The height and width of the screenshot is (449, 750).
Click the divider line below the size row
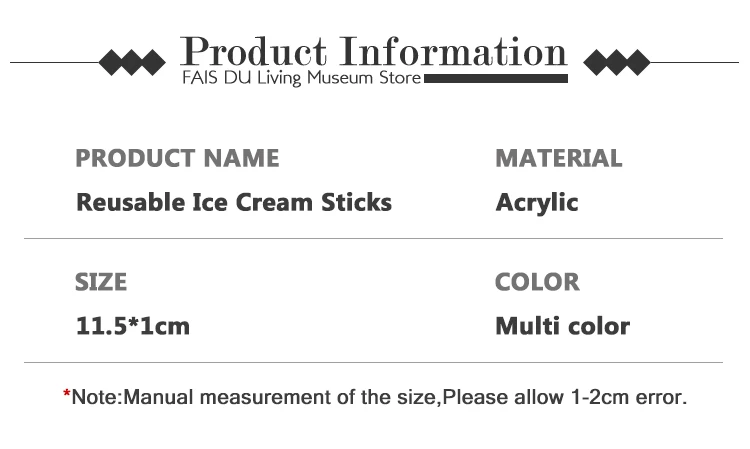(373, 362)
